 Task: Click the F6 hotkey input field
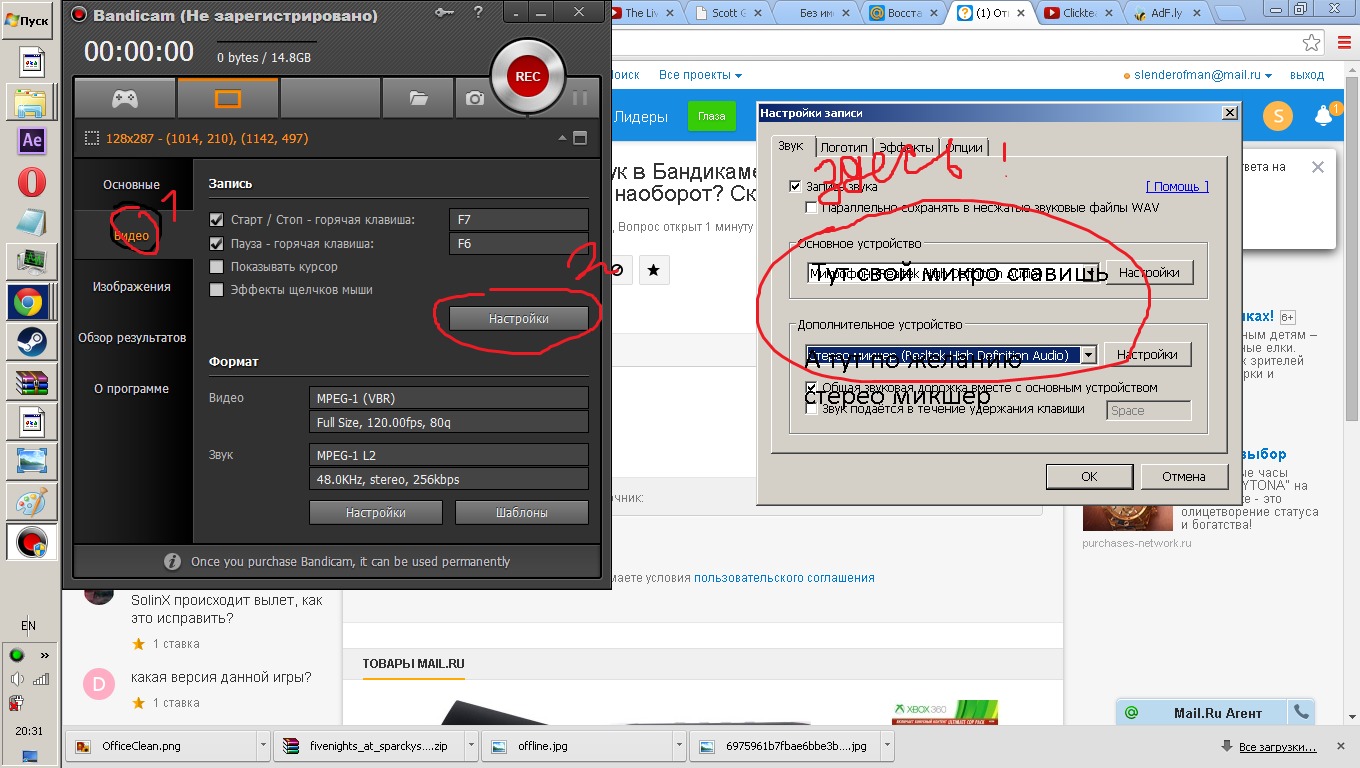519,244
